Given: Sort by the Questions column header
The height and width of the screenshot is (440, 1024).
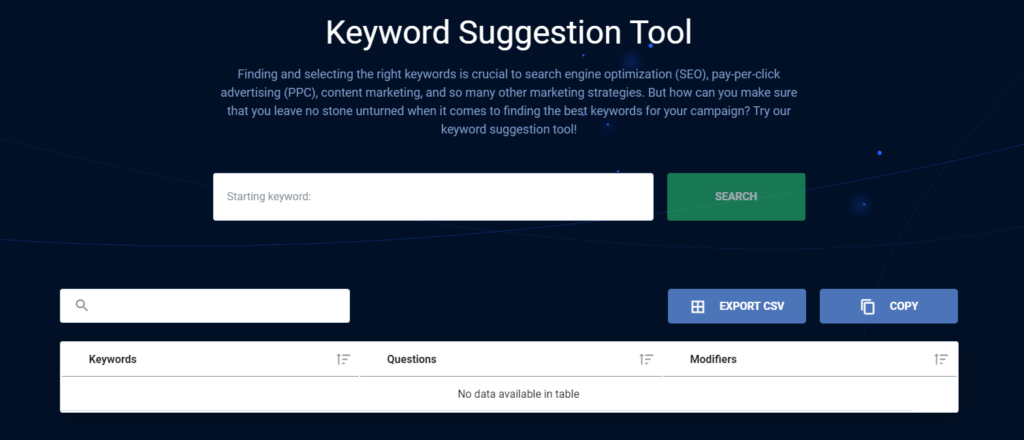Looking at the screenshot, I should (411, 359).
